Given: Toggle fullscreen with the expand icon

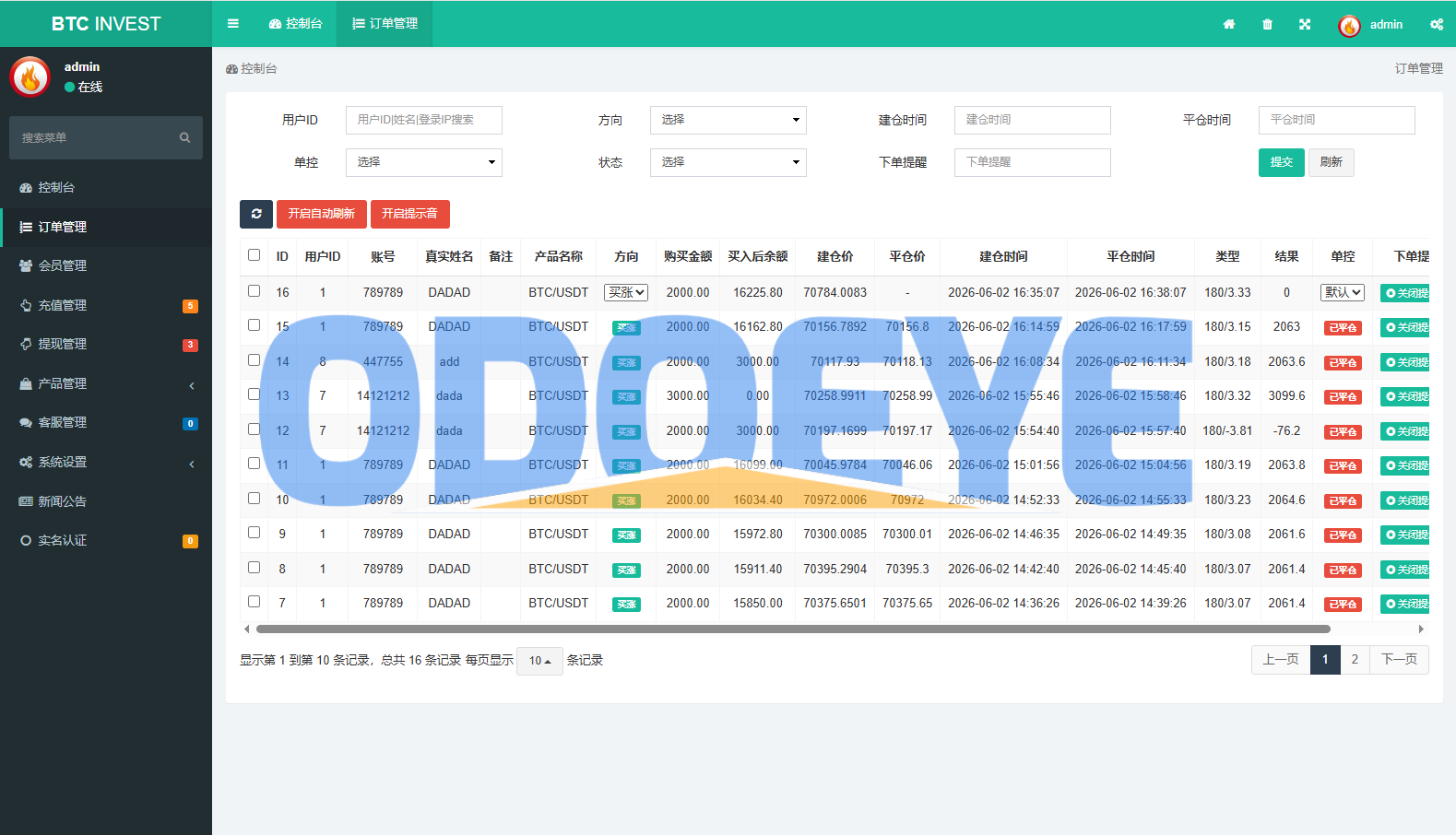Looking at the screenshot, I should tap(1305, 24).
